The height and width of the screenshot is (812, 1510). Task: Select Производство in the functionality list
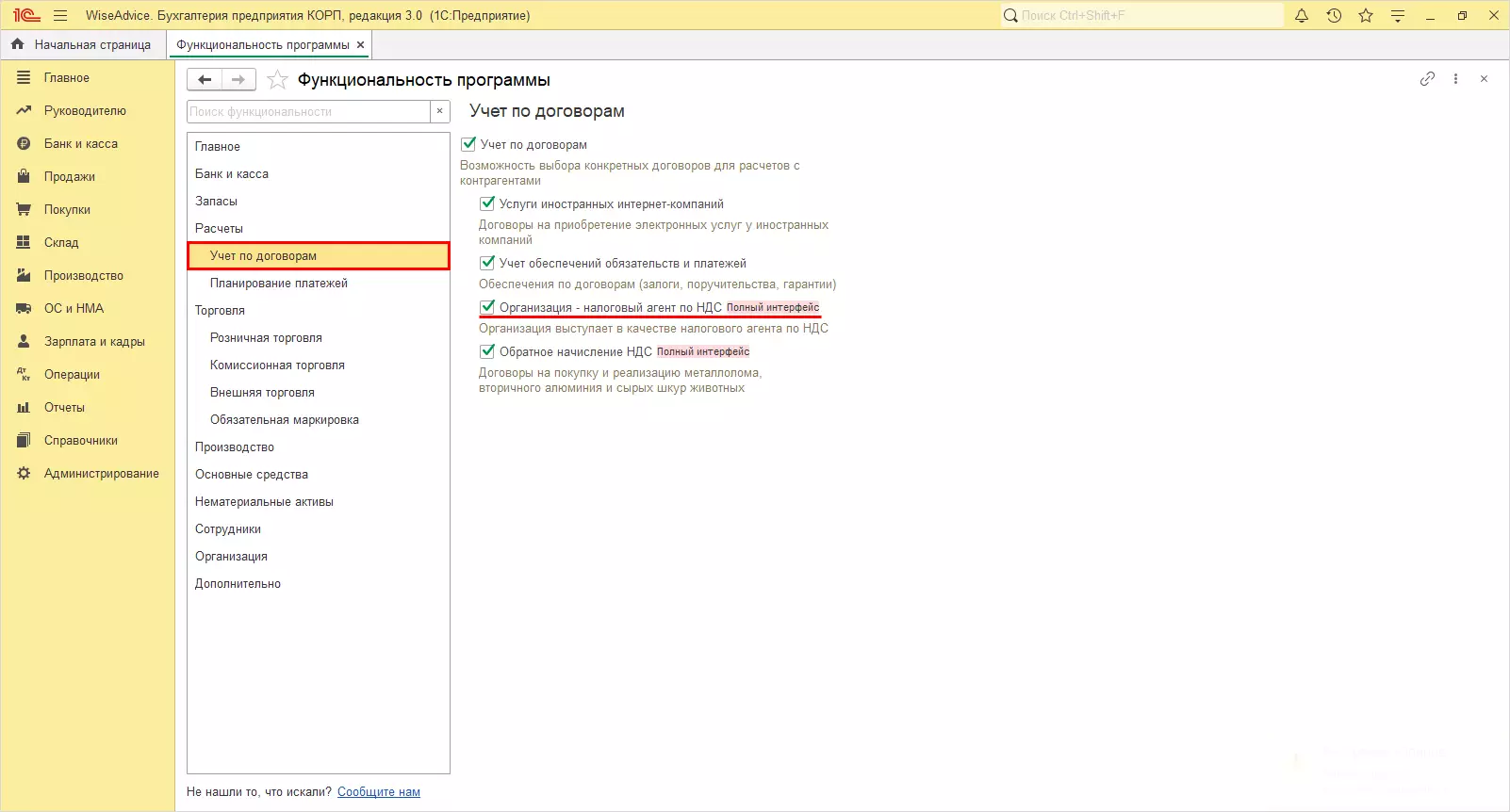pyautogui.click(x=319, y=447)
